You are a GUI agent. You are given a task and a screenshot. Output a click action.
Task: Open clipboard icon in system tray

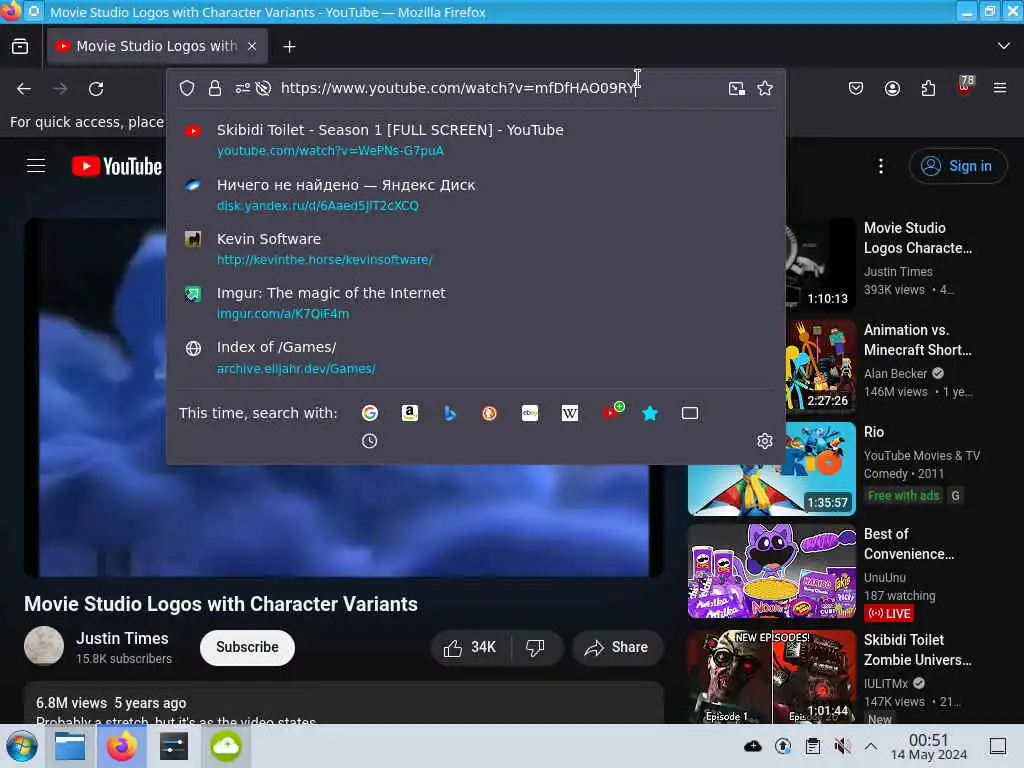813,746
